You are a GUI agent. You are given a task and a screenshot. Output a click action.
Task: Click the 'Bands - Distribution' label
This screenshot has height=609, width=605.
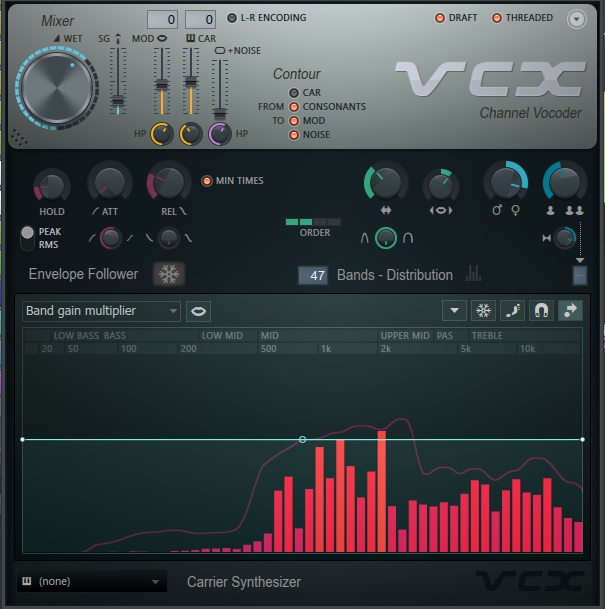pos(395,275)
